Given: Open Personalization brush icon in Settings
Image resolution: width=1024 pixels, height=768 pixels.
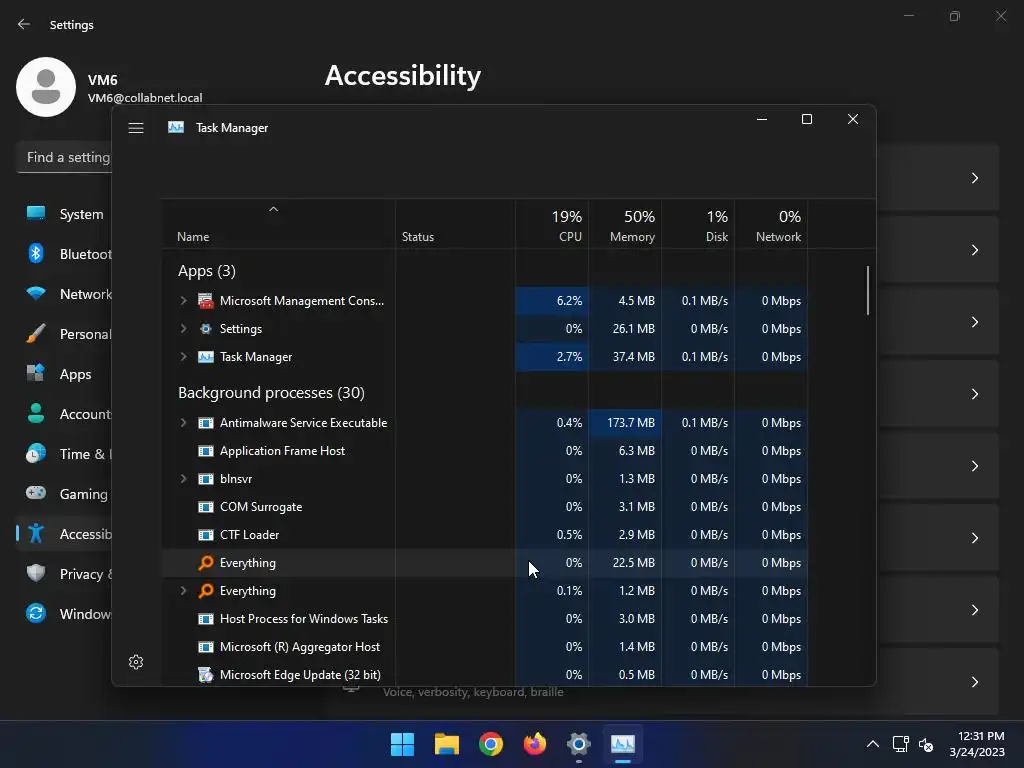Looking at the screenshot, I should click(36, 334).
